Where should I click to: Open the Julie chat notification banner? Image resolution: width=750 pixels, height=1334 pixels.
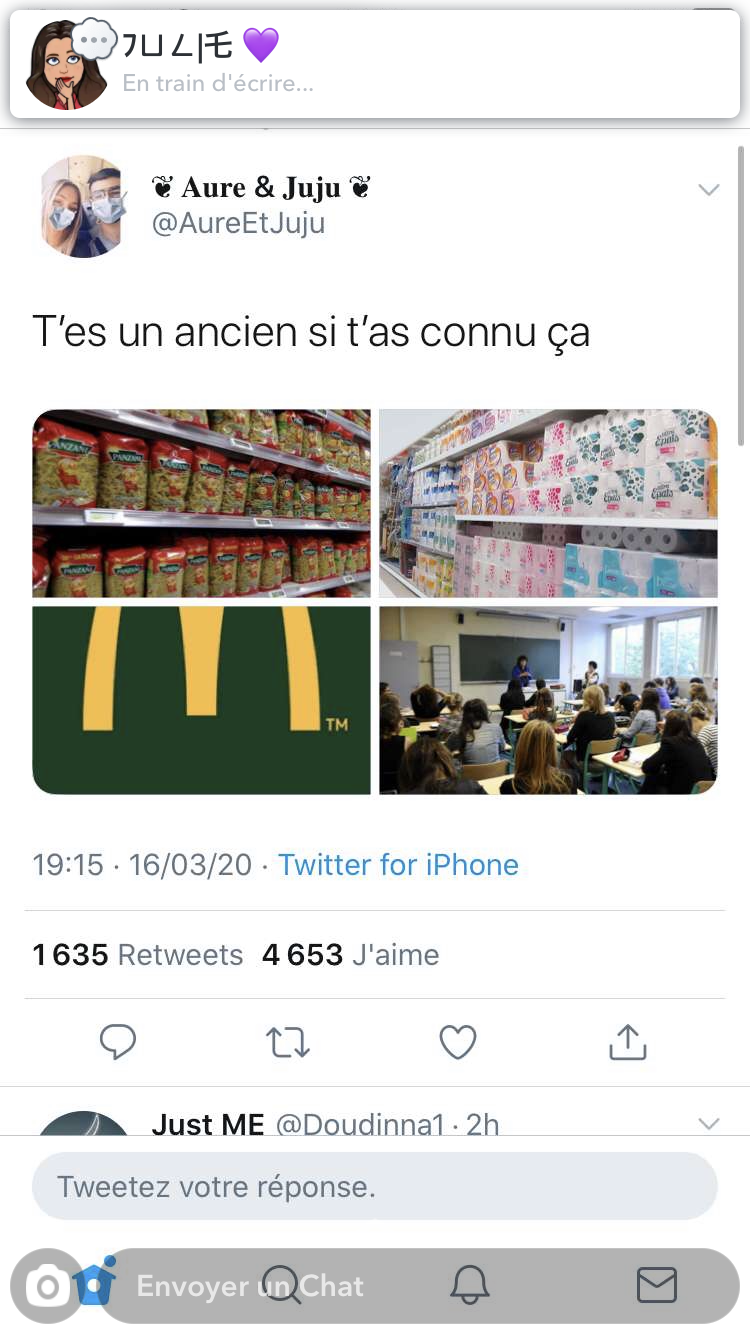click(375, 64)
